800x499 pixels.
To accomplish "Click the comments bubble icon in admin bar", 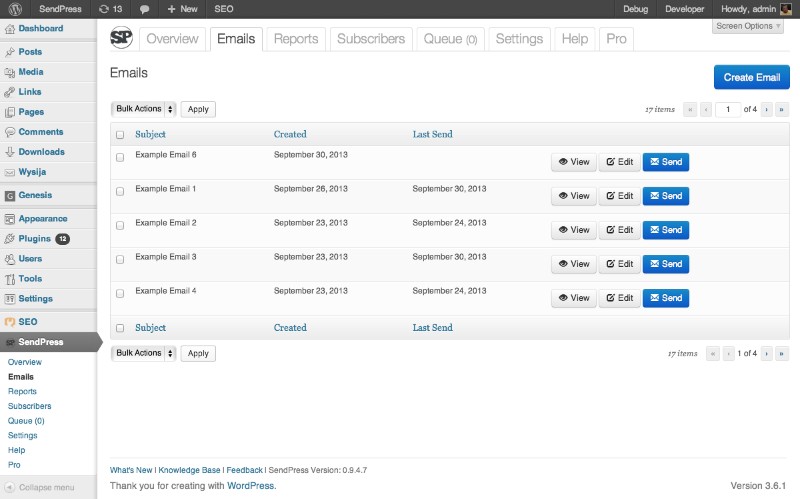I will [145, 9].
